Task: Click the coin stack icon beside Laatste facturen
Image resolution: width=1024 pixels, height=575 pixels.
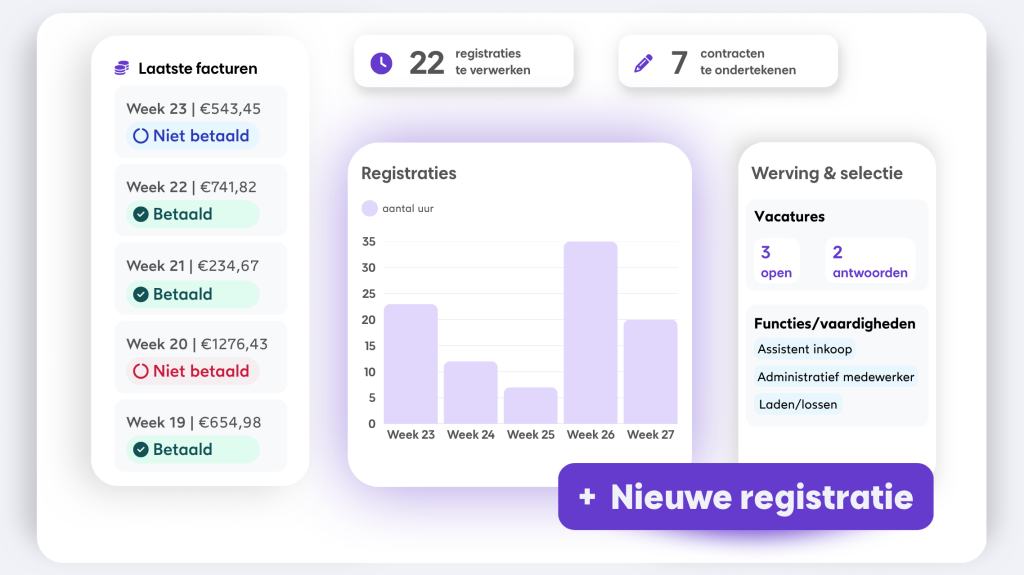Action: tap(122, 68)
